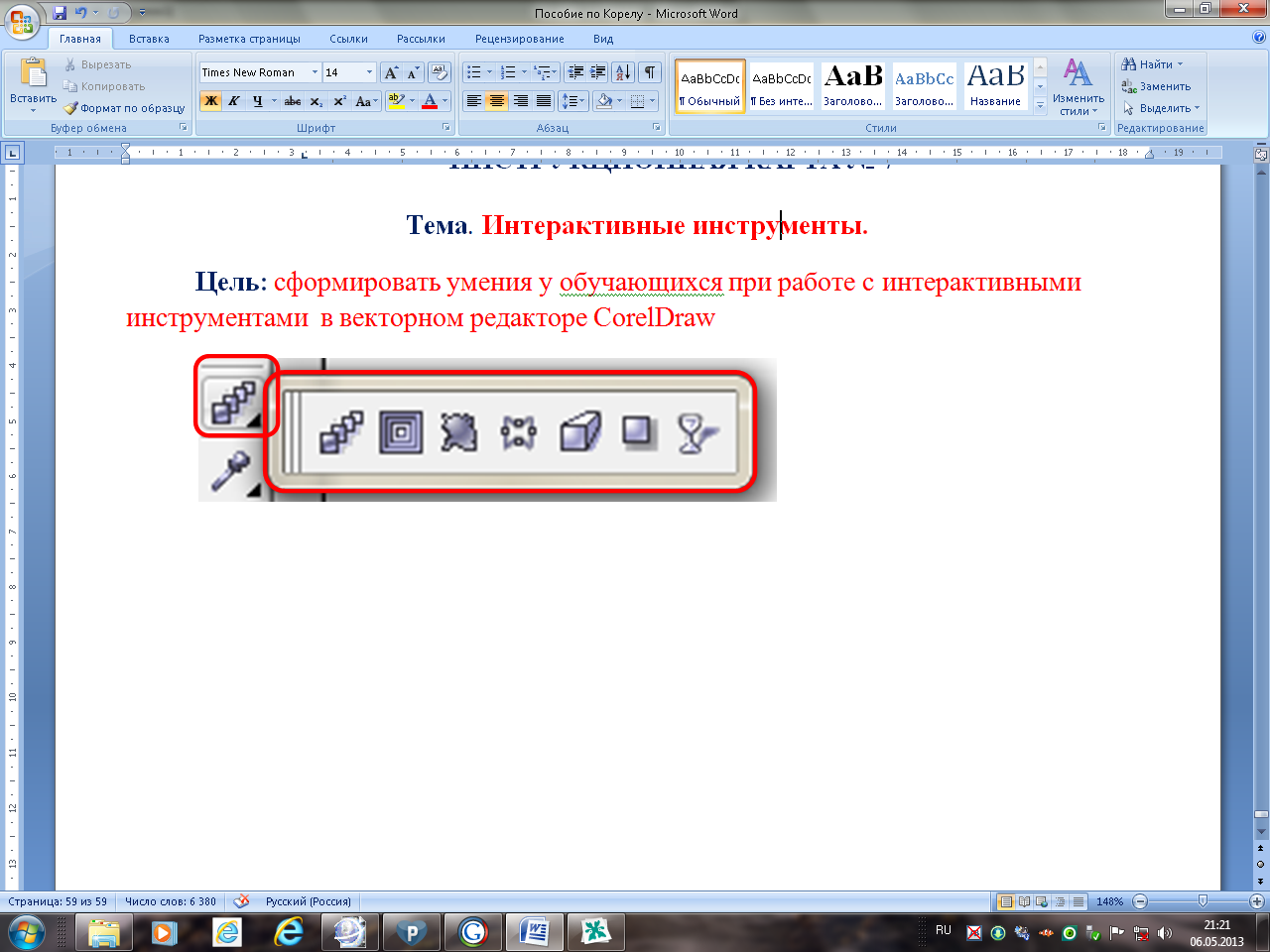
Task: Toggle underline (Ч) formatting
Action: [257, 101]
